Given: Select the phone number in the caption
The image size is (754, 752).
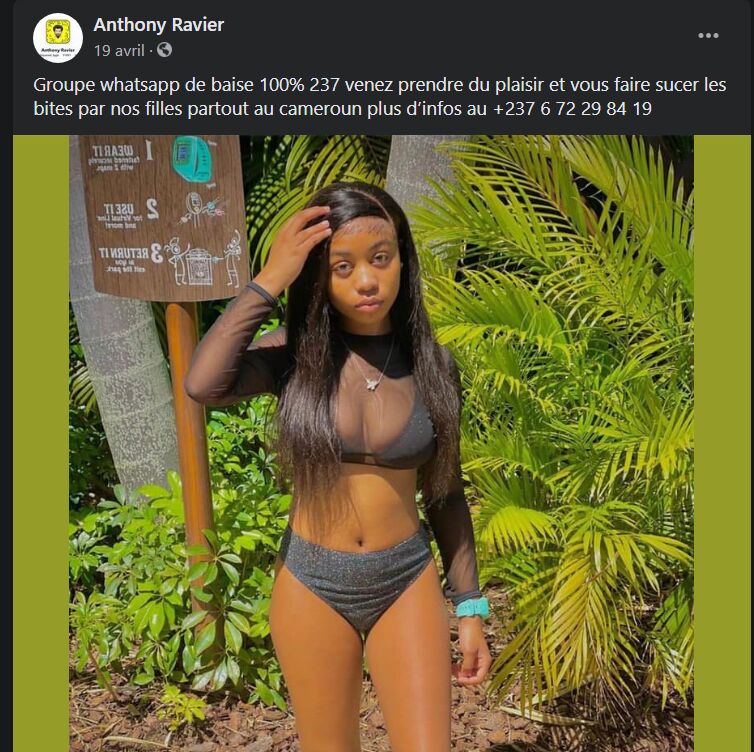Looking at the screenshot, I should 572,109.
